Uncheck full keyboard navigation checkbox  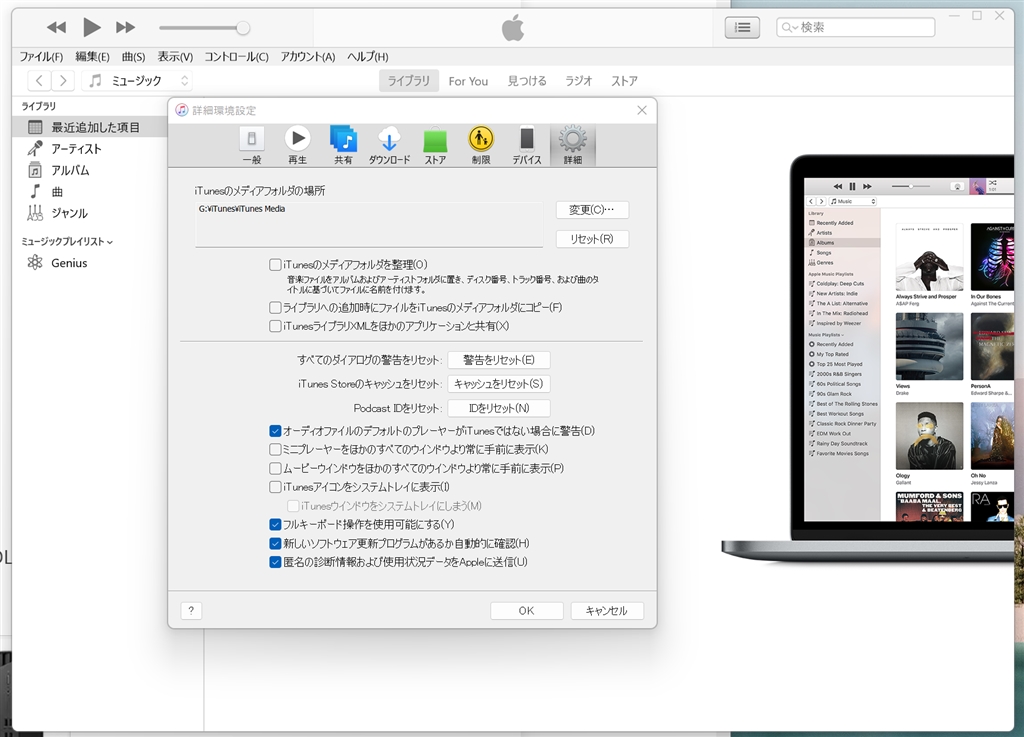coord(275,524)
